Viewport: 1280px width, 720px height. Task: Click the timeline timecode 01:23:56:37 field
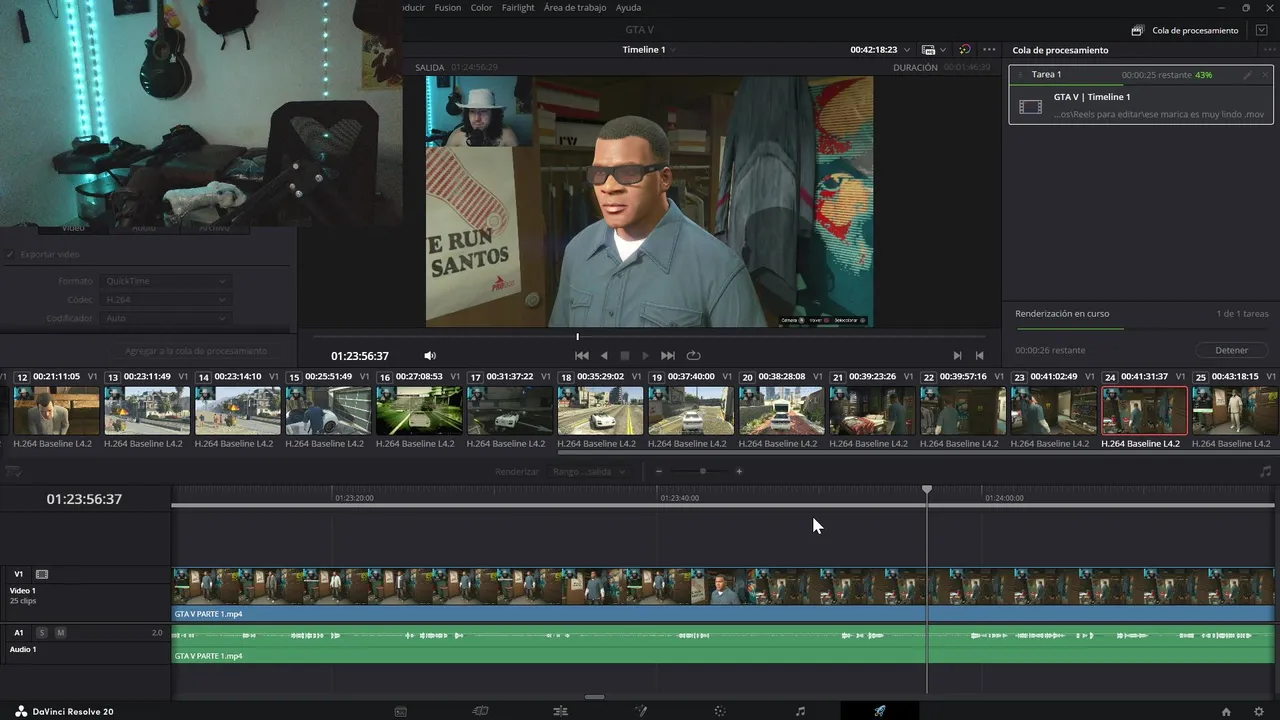click(85, 499)
